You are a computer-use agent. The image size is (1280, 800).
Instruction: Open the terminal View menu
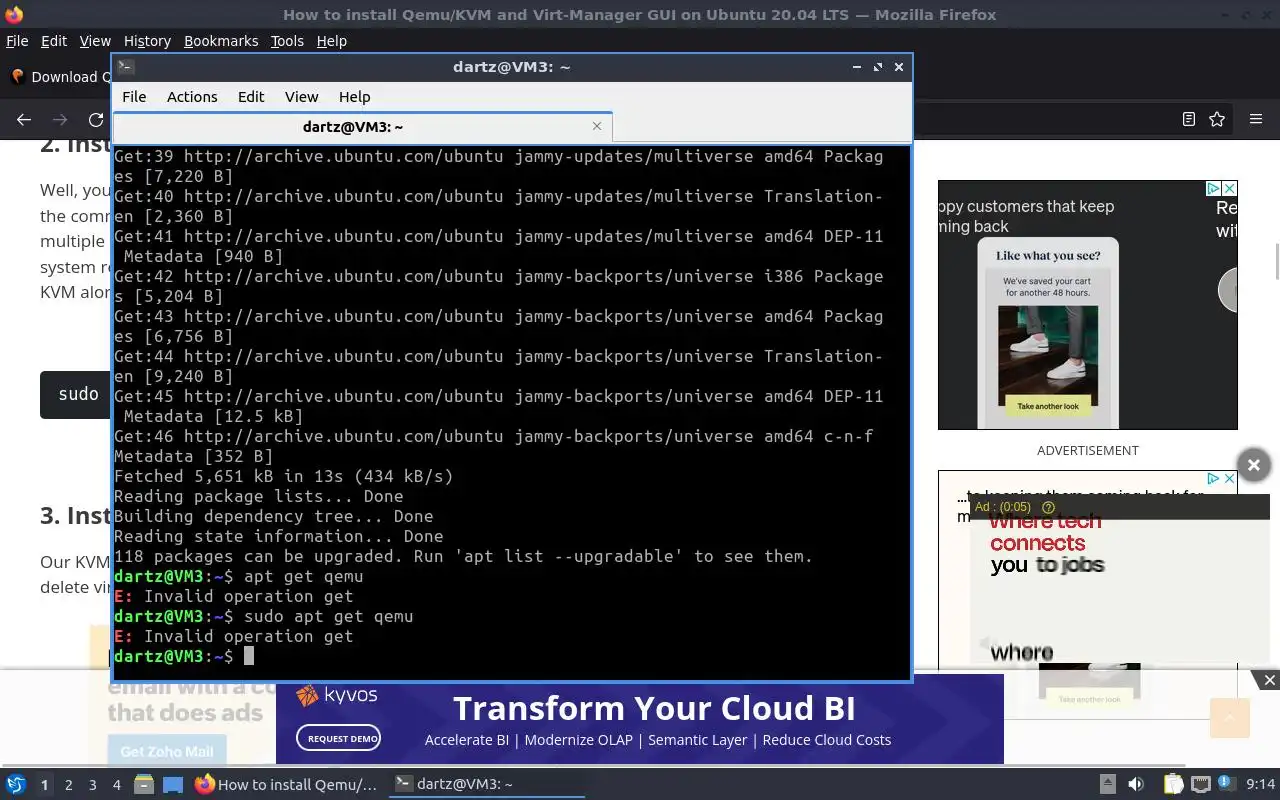click(x=301, y=97)
